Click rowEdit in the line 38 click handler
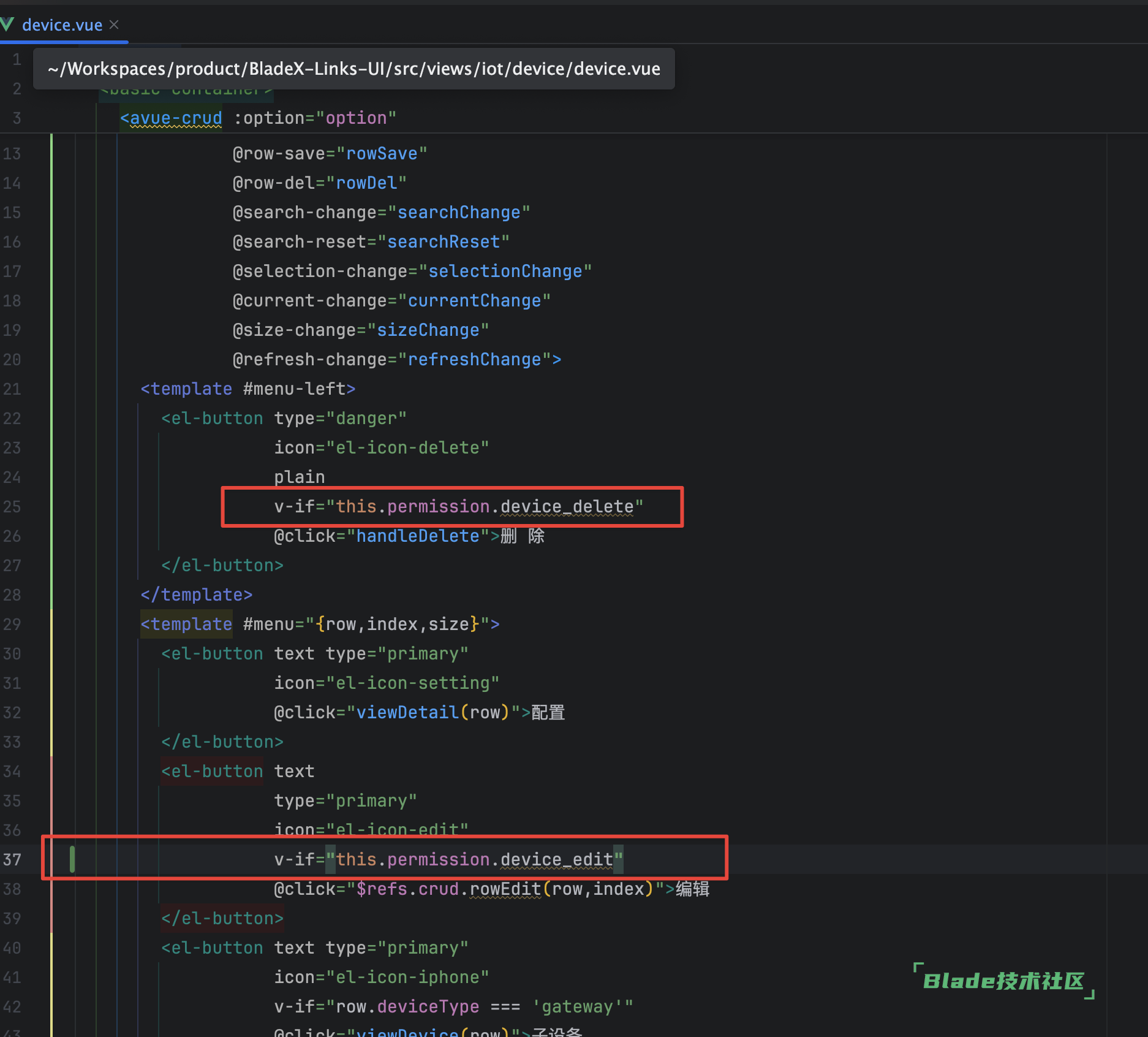 (505, 889)
